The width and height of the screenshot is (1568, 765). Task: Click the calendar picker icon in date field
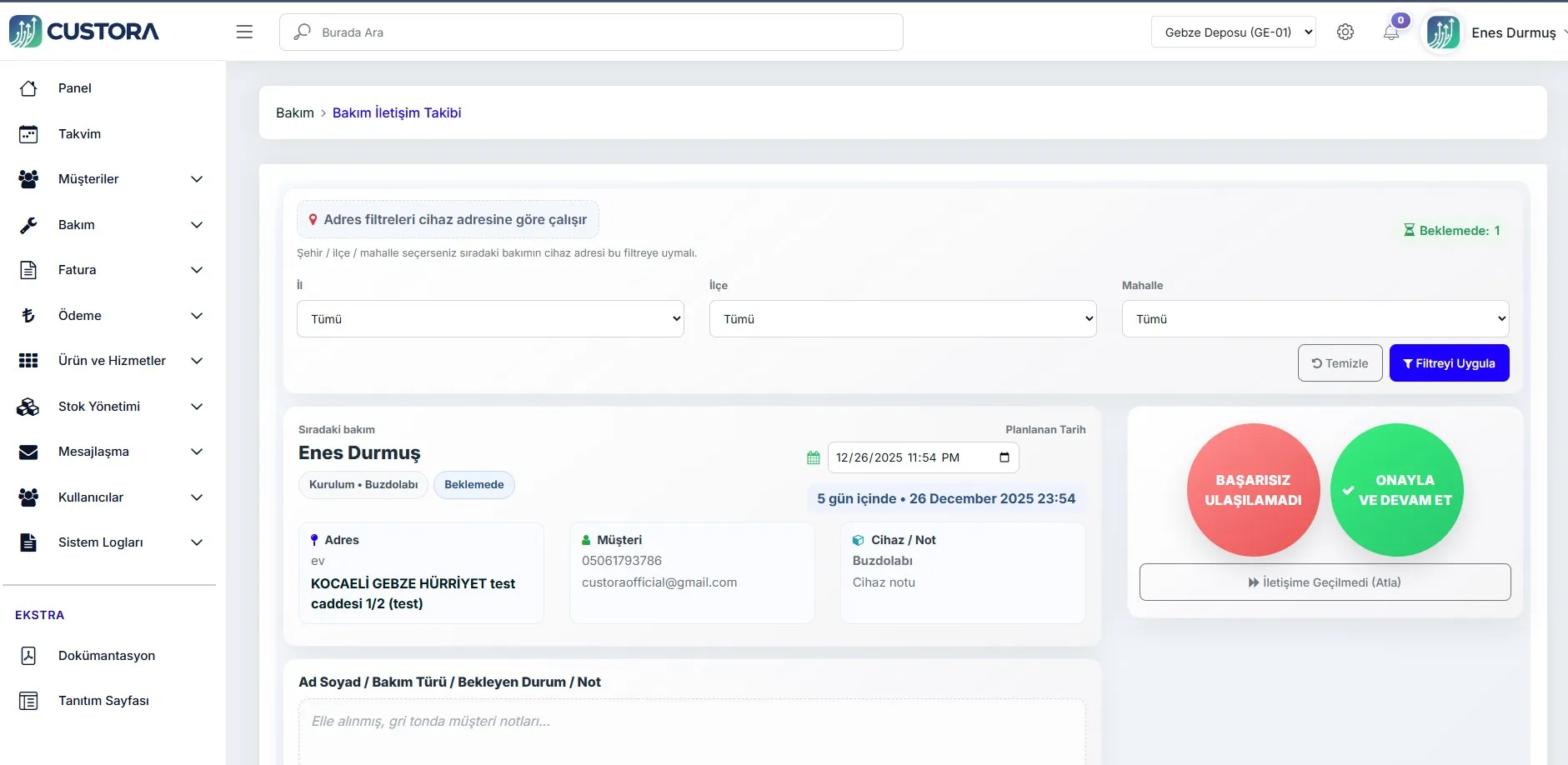point(1004,457)
